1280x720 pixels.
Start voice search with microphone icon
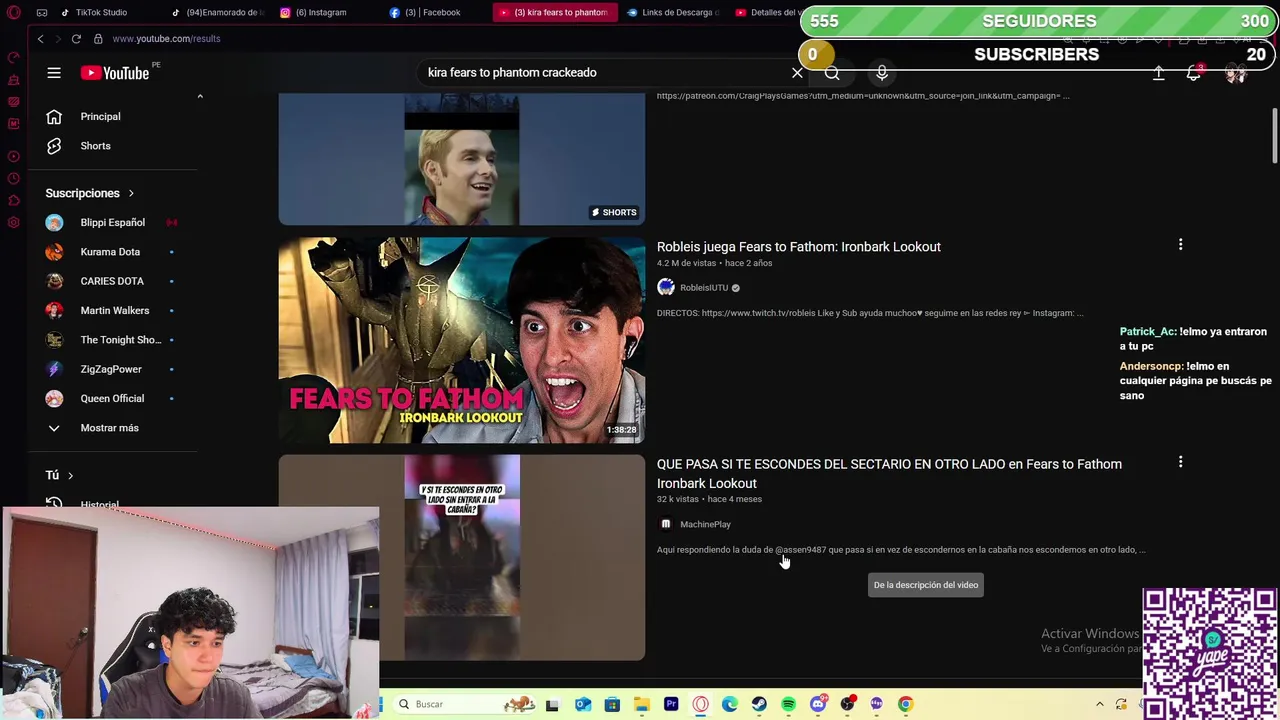pos(882,73)
